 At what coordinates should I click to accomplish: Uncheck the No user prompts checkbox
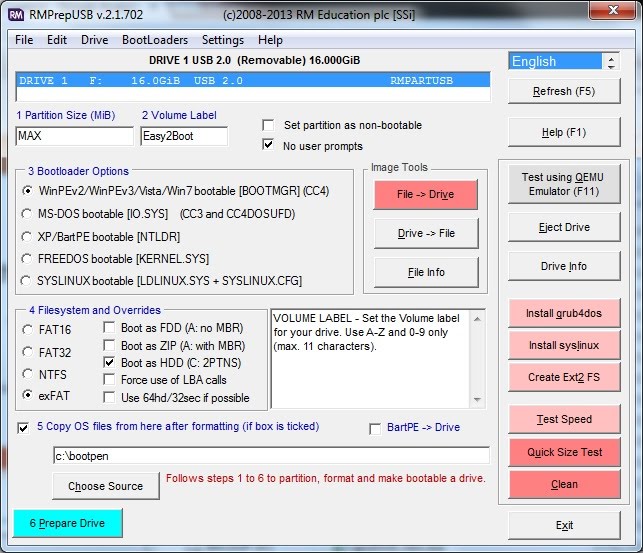pos(268,145)
